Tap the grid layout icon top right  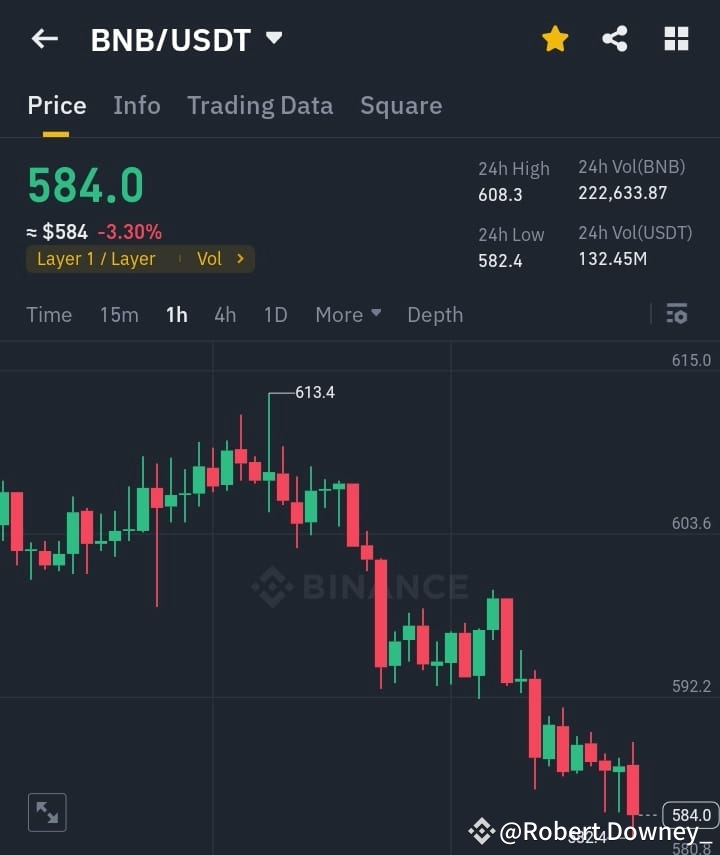676,38
